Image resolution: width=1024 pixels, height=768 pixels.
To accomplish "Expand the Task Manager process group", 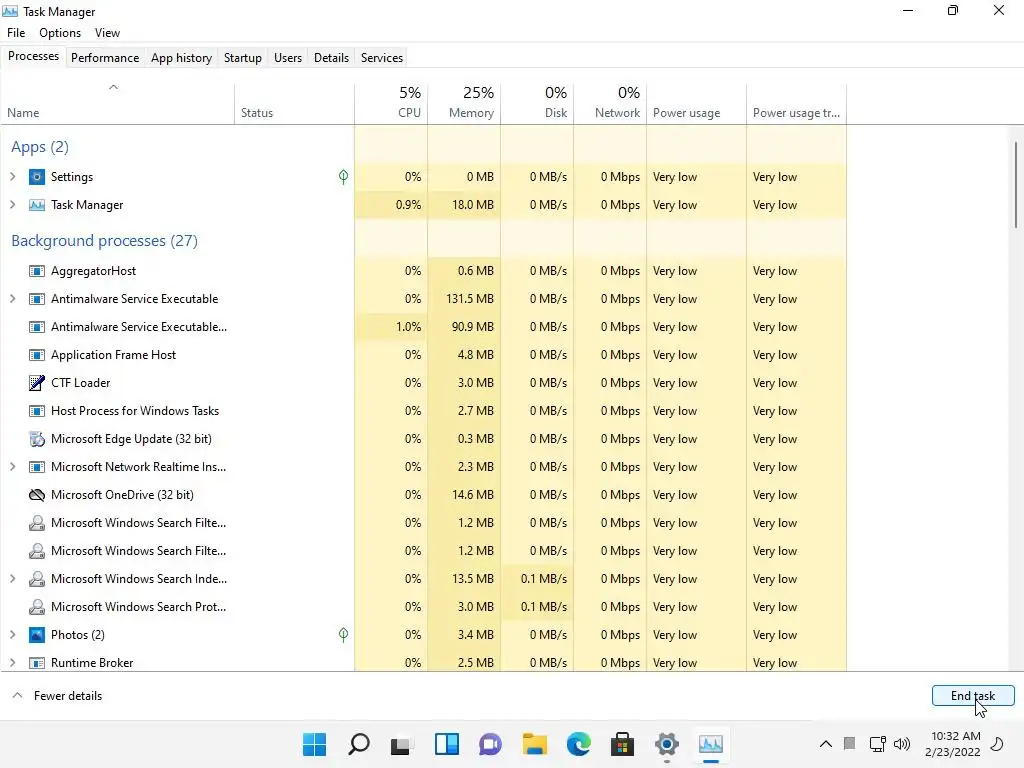I will pos(12,205).
